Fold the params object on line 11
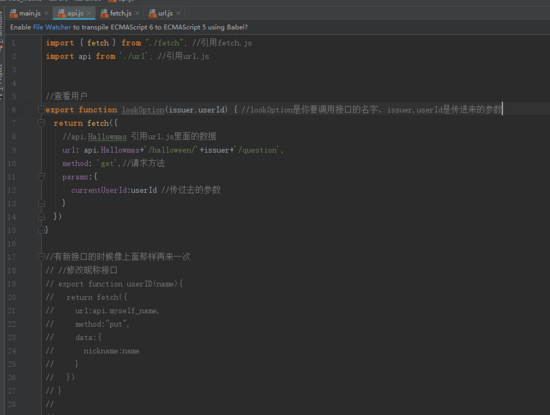This screenshot has width=550, height=415. tap(41, 177)
